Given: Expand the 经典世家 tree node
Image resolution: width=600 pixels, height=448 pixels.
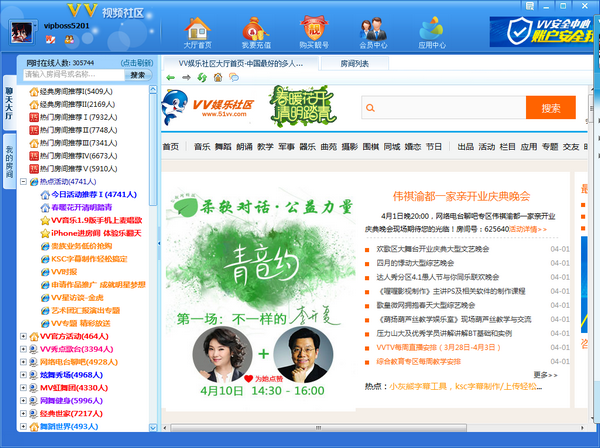Looking at the screenshot, I should coord(24,413).
